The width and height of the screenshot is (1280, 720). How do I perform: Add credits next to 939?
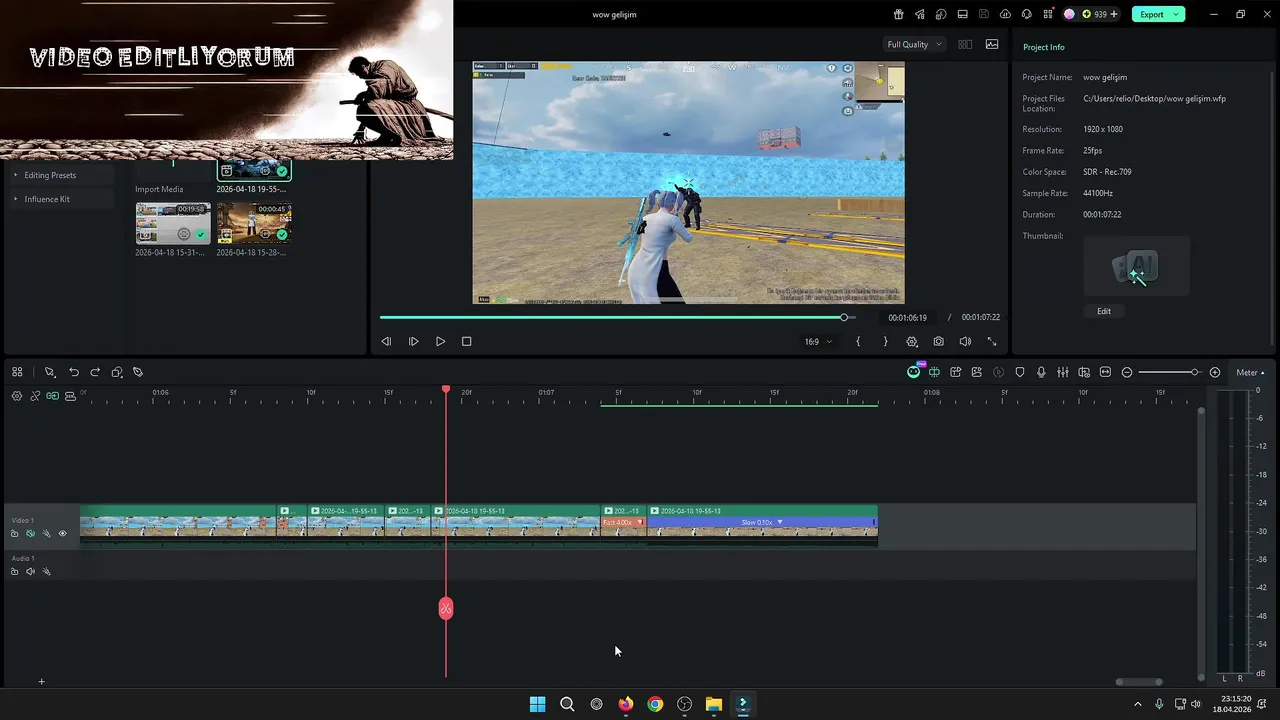tap(1114, 14)
